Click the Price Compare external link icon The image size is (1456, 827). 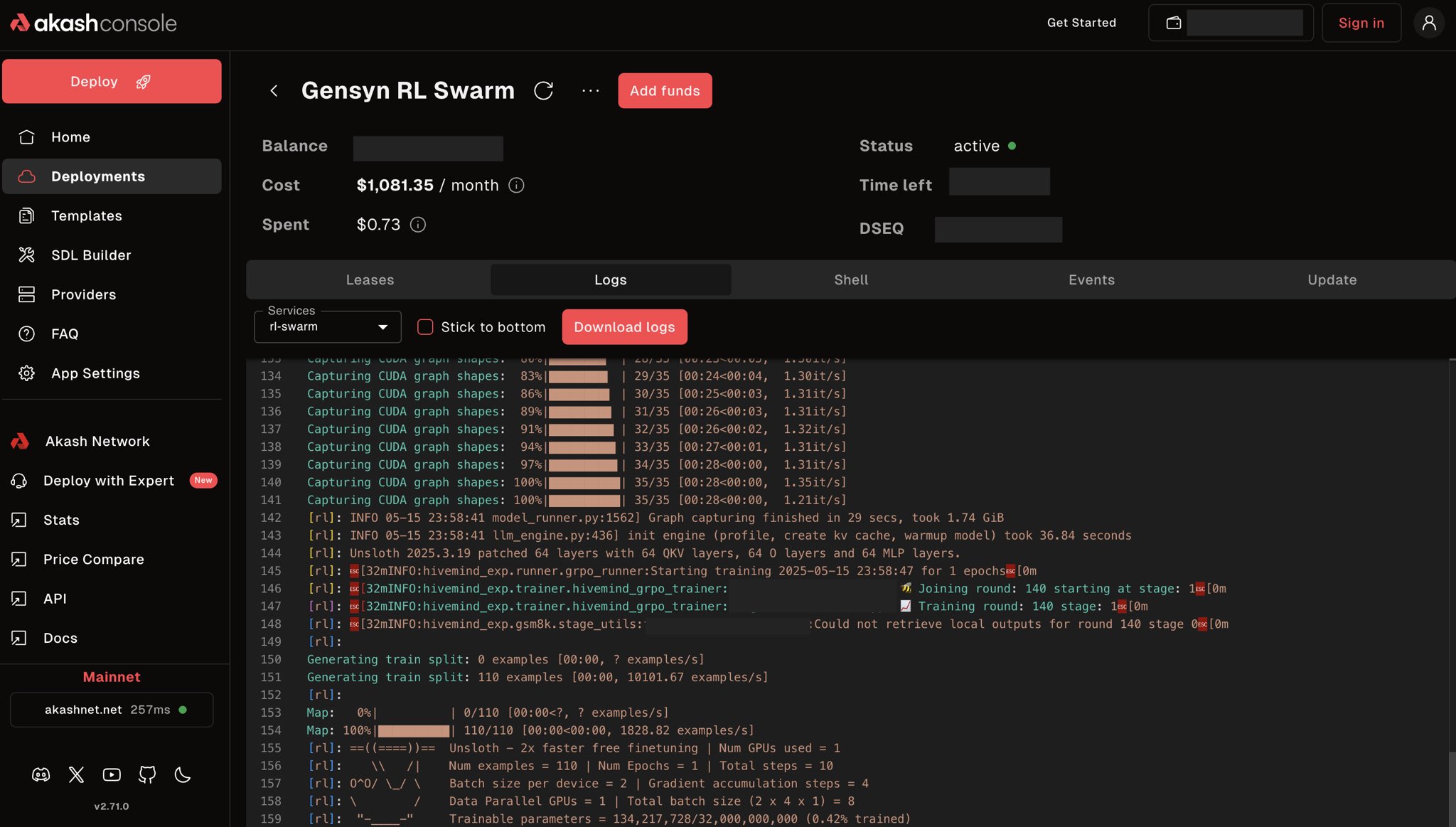[x=19, y=560]
